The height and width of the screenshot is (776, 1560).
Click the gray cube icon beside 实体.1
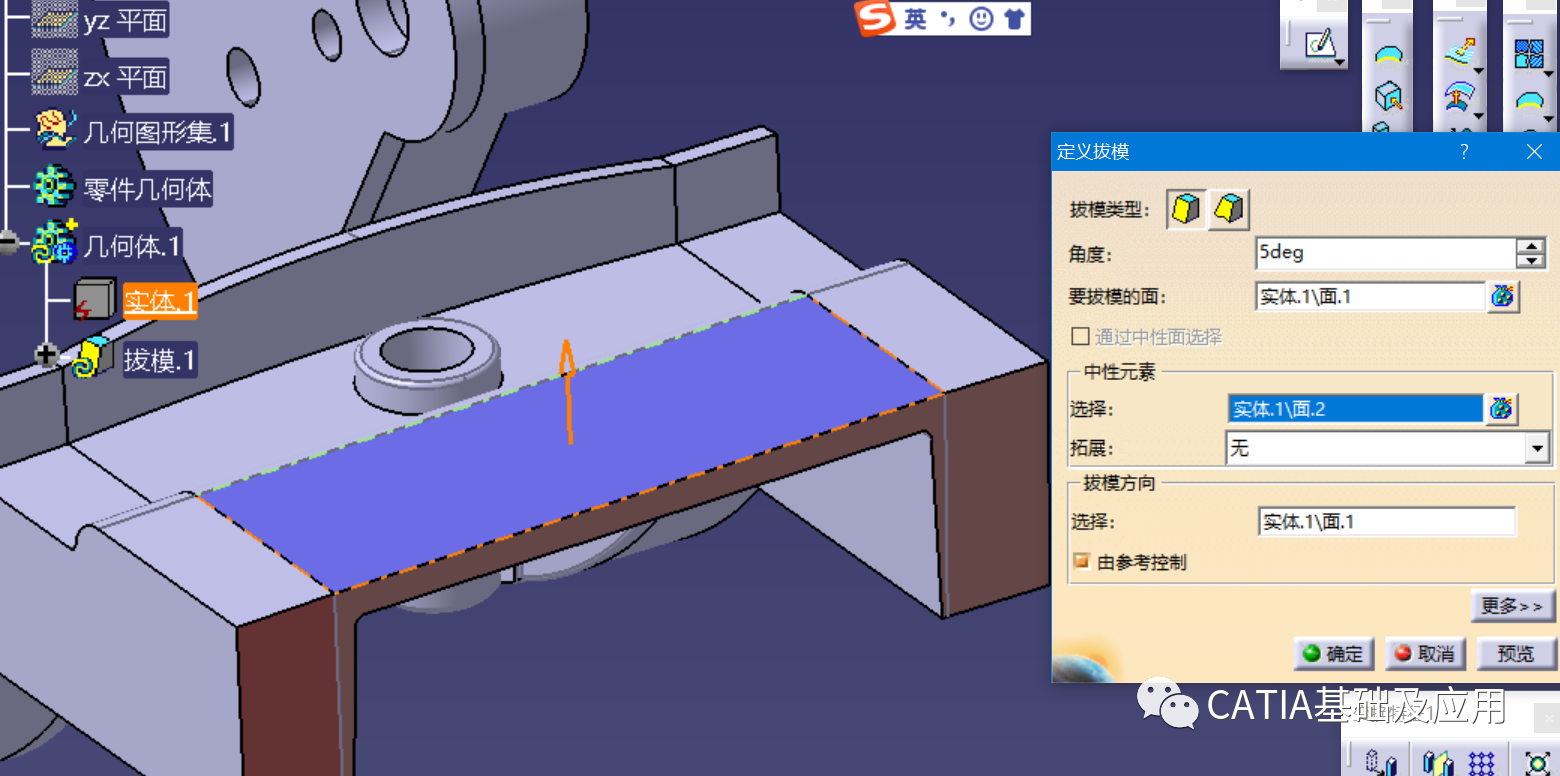[96, 300]
